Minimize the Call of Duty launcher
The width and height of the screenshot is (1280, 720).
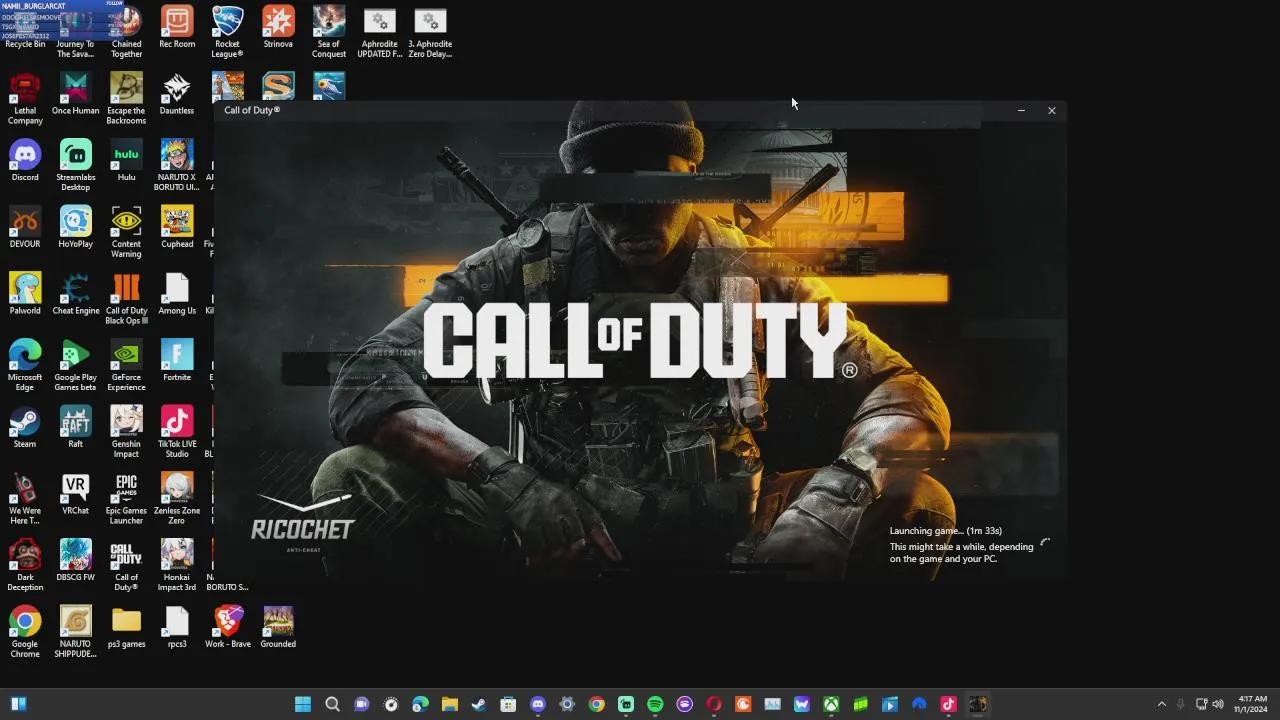pyautogui.click(x=1021, y=110)
